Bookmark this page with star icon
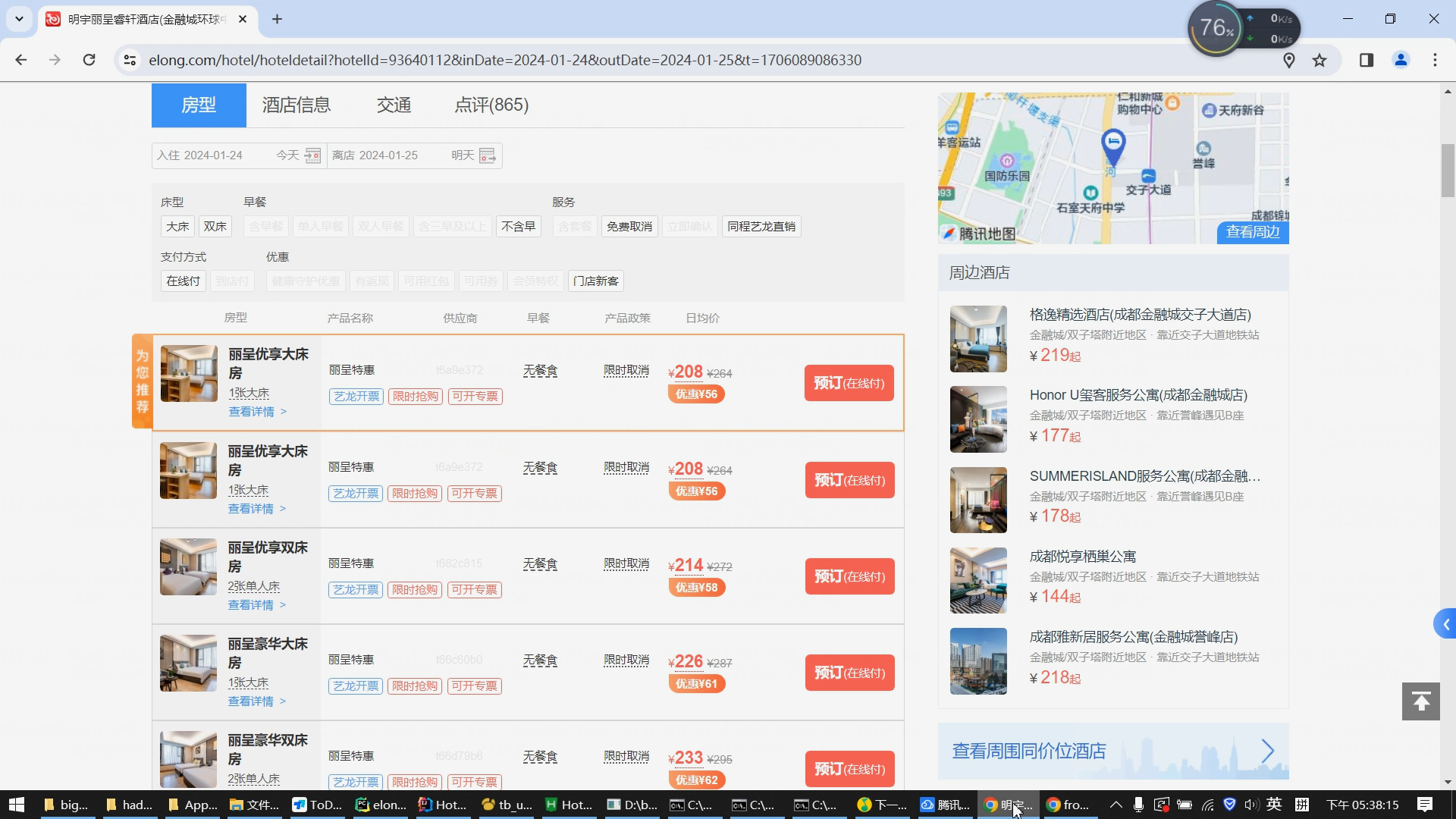The height and width of the screenshot is (819, 1456). pyautogui.click(x=1319, y=60)
